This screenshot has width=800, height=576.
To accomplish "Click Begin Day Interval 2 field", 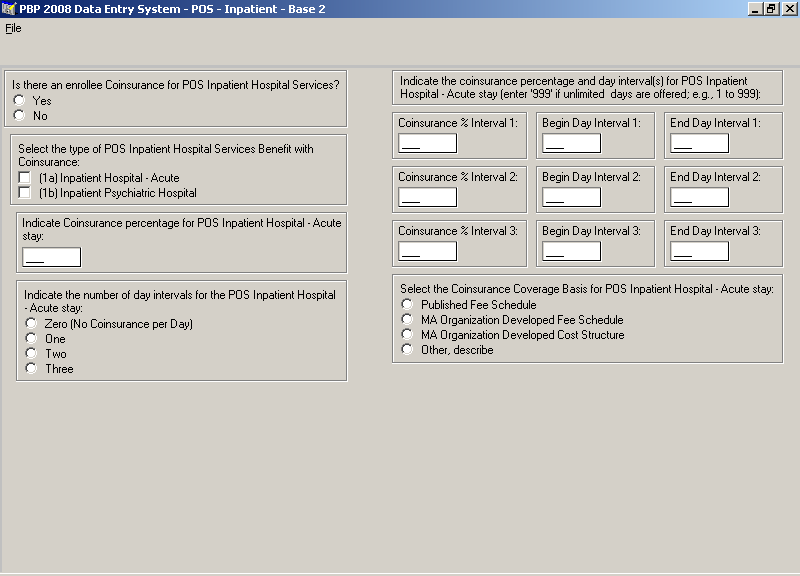I will point(571,197).
